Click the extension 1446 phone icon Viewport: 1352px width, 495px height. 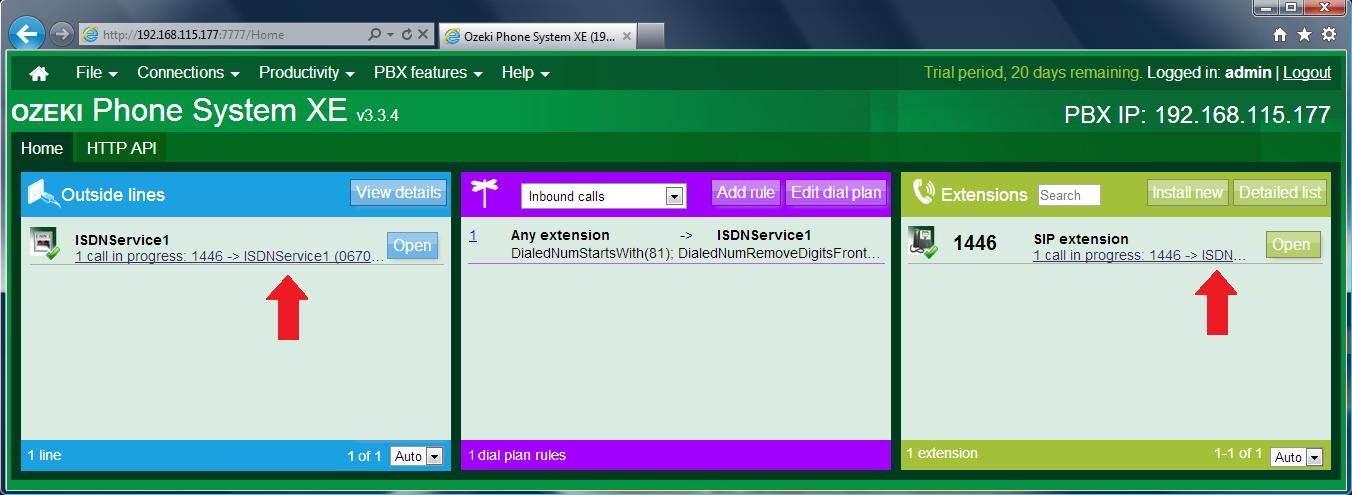[923, 244]
